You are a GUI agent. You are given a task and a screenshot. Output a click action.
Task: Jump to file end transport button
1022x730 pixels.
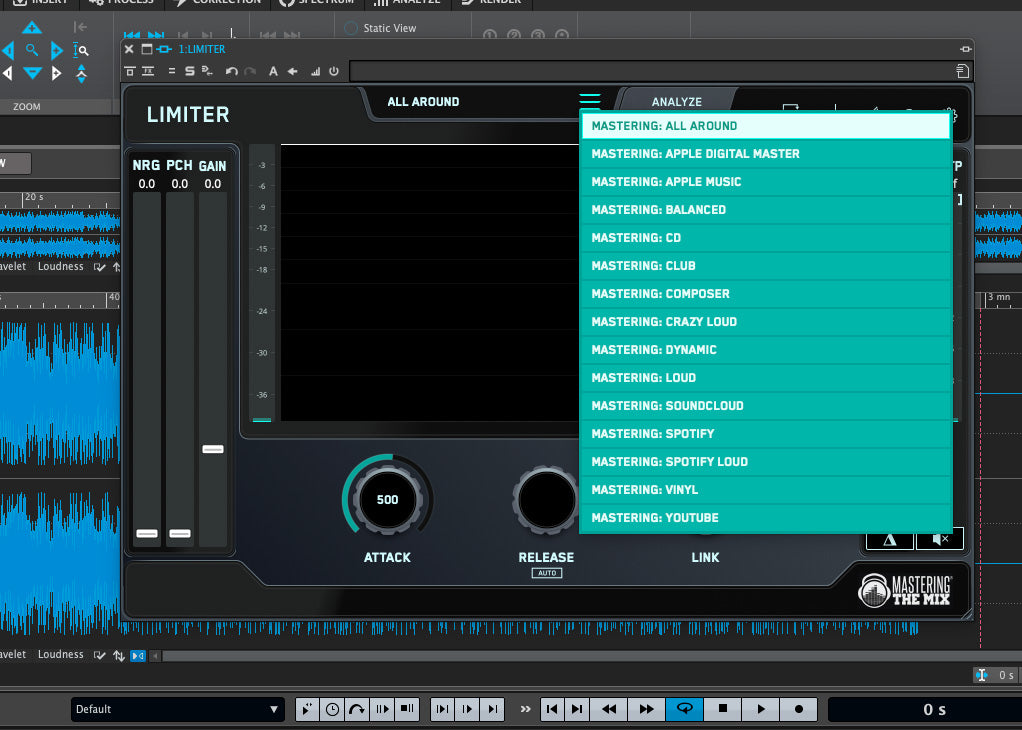[x=577, y=708]
